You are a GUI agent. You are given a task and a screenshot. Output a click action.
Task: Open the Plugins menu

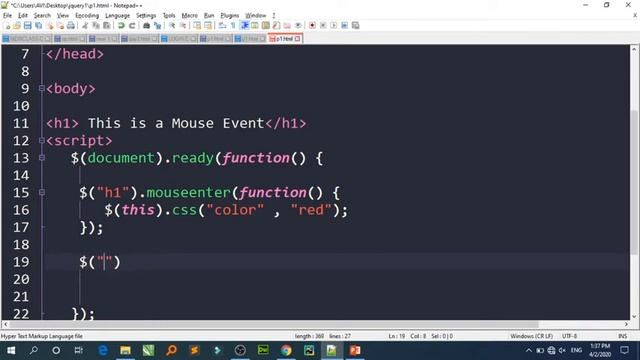pos(229,16)
